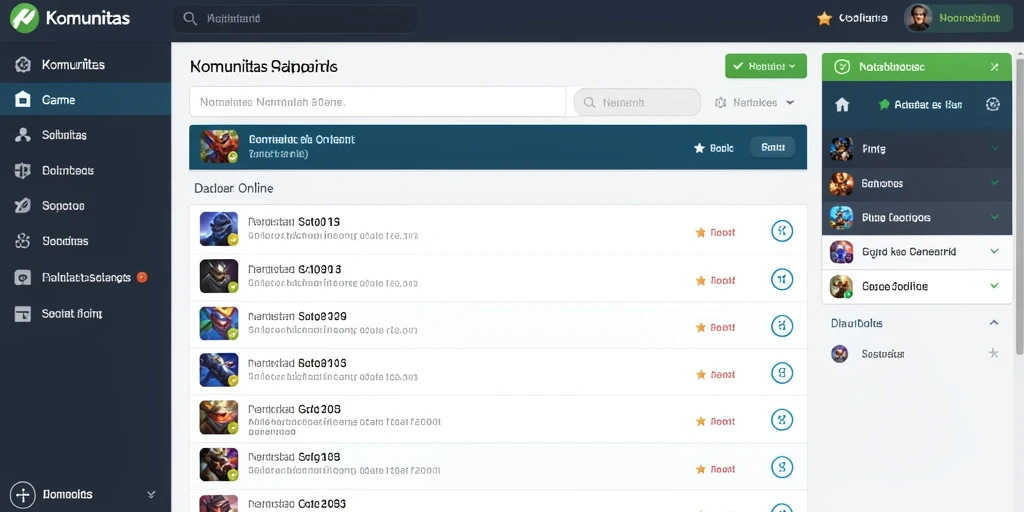Screen dimensions: 1024x512
Task: Click the plus circle icon at sidebar bottom
Action: 23,494
